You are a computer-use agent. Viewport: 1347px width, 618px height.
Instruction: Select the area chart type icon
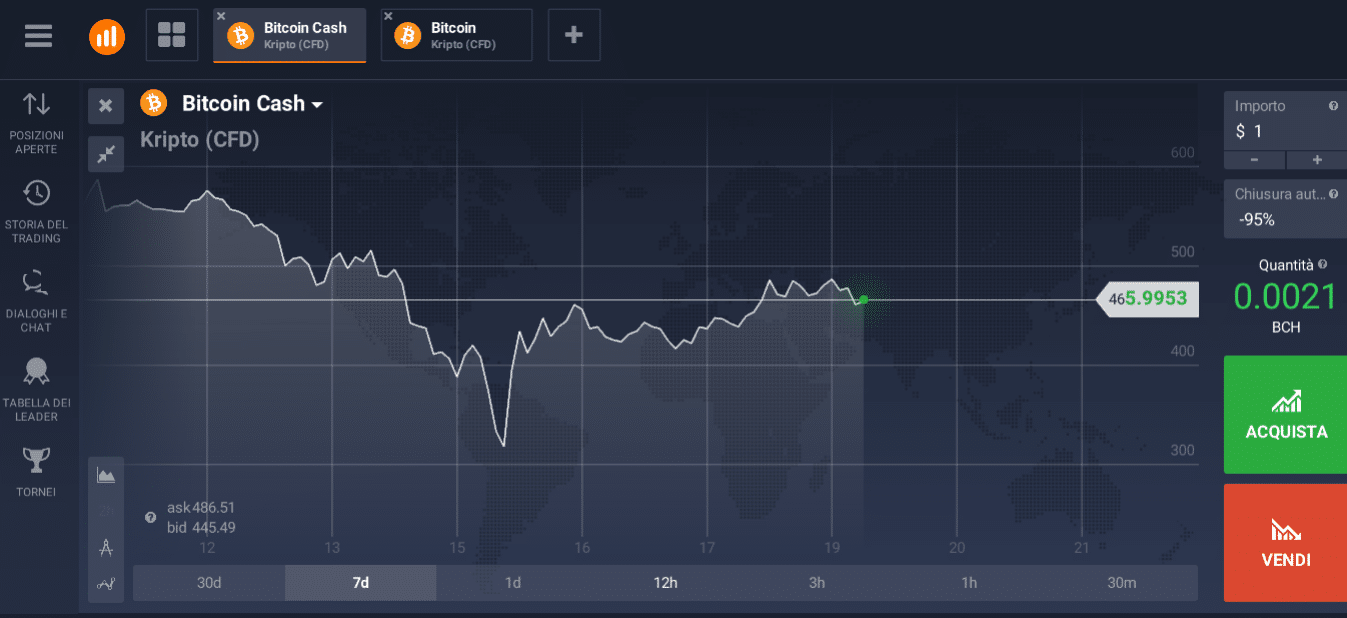tap(106, 476)
